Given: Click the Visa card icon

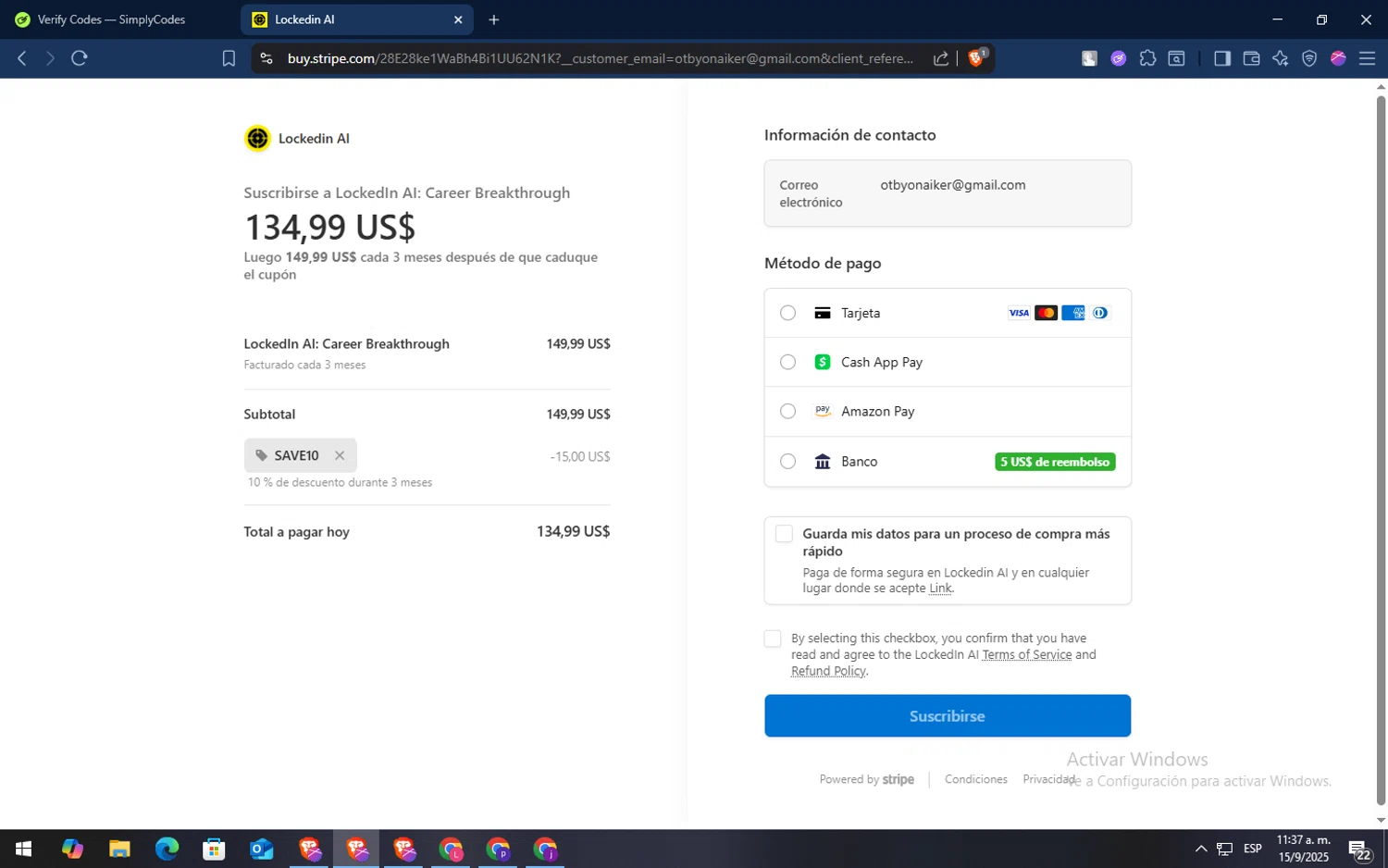Looking at the screenshot, I should [x=1019, y=313].
